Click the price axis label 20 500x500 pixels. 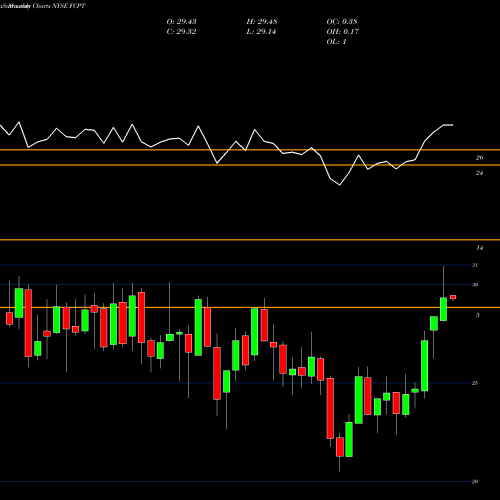click(x=475, y=481)
